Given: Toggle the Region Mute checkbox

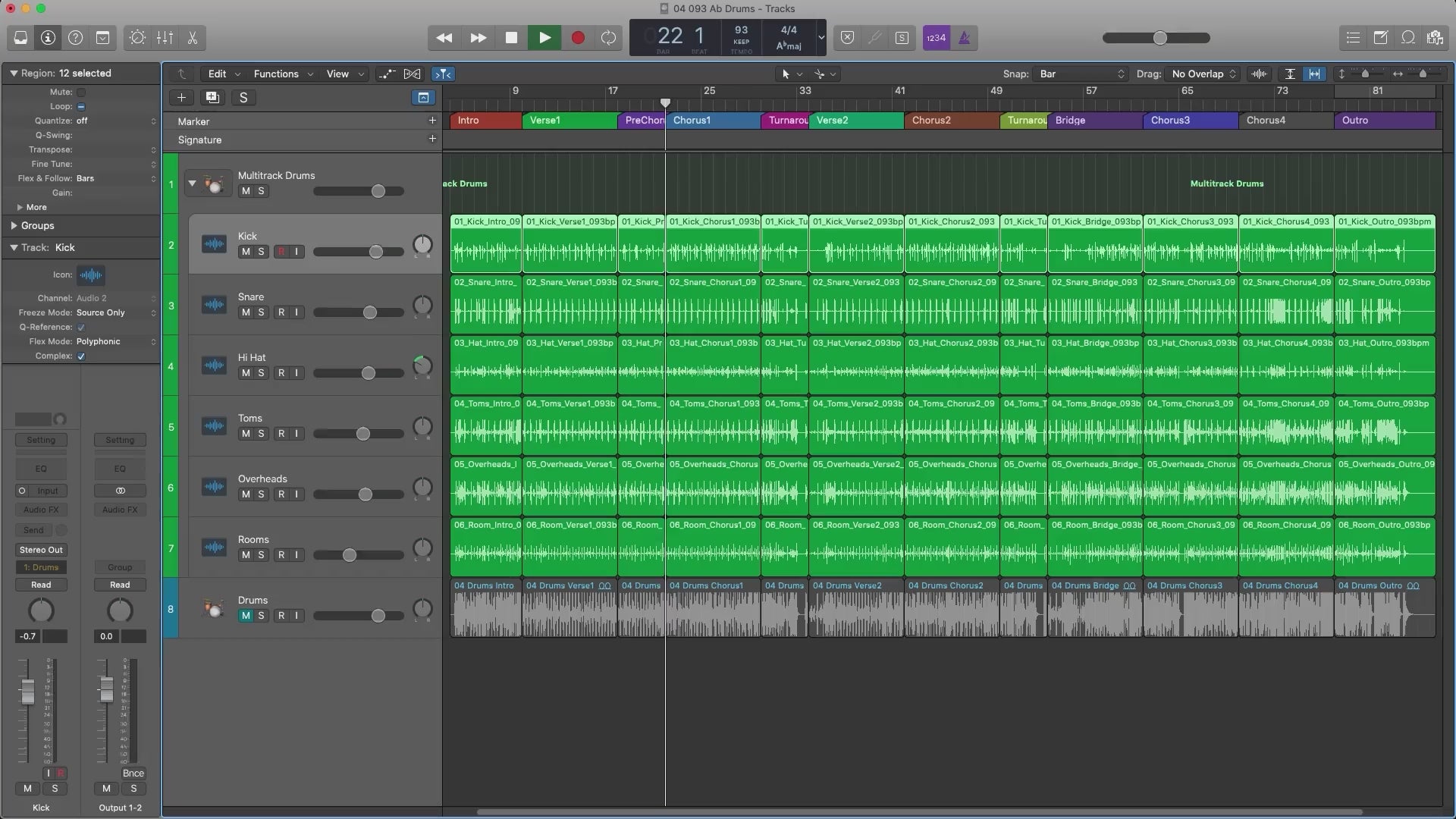Looking at the screenshot, I should click(81, 92).
